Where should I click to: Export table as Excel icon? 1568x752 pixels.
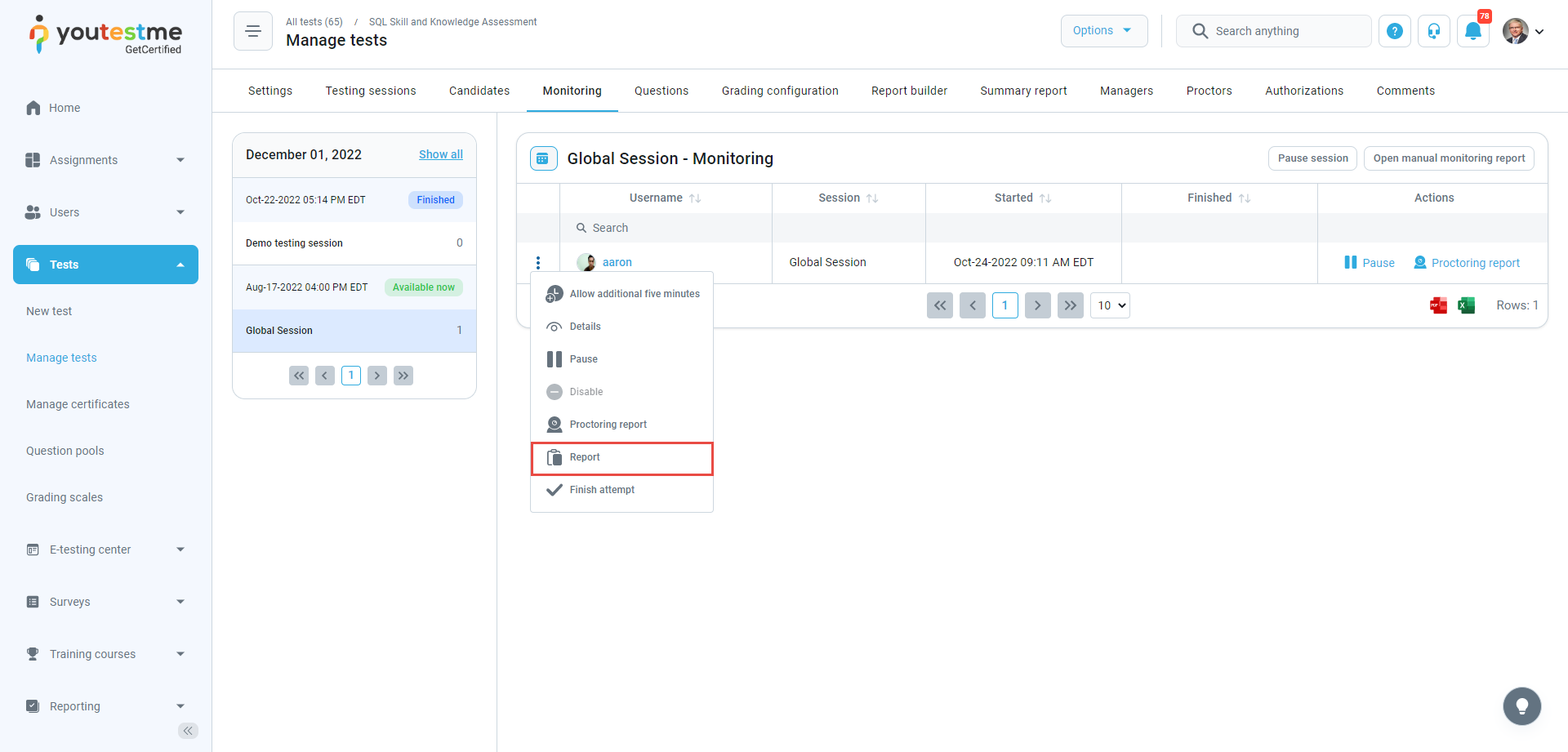1466,305
